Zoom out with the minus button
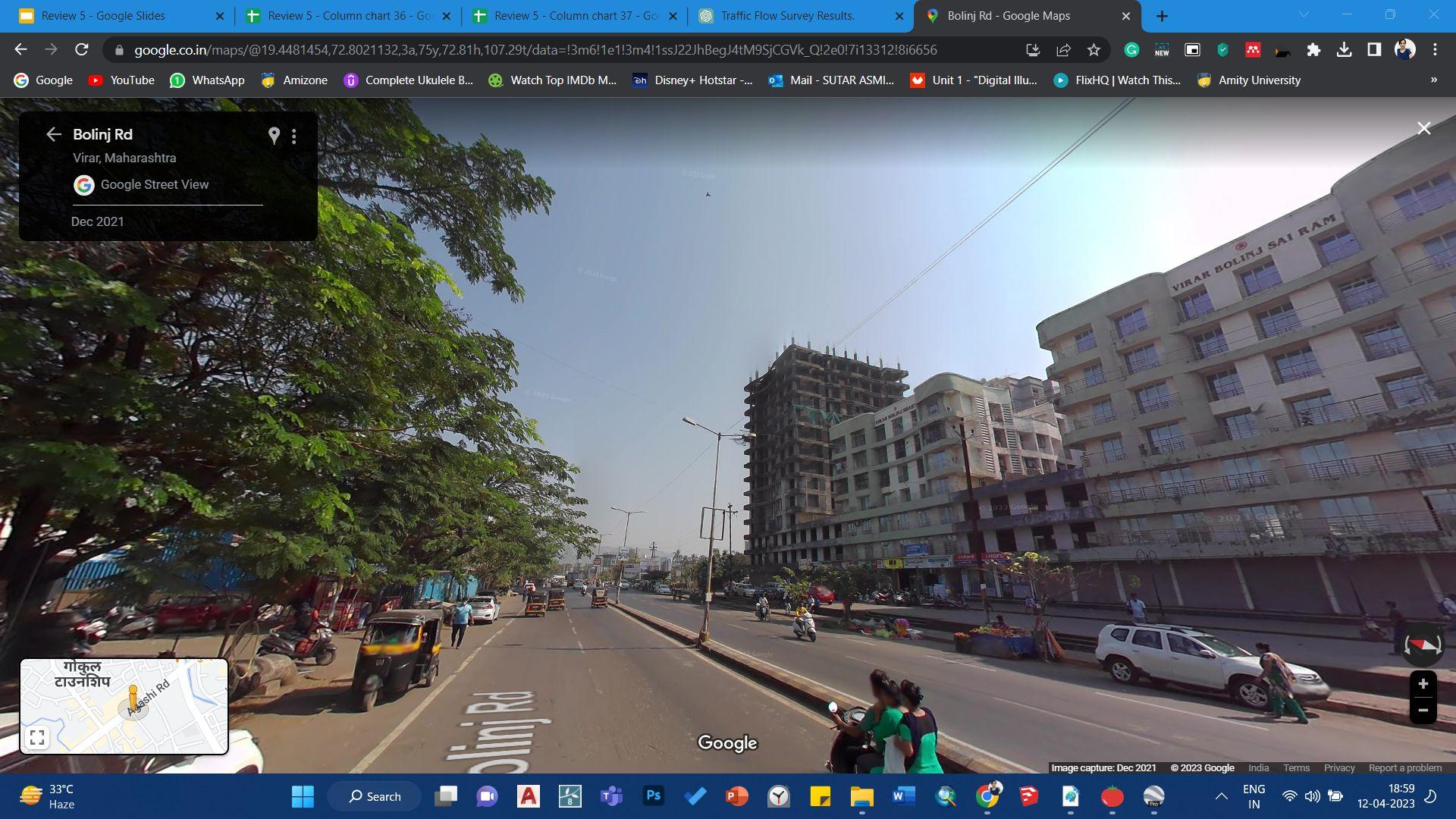Image resolution: width=1456 pixels, height=819 pixels. coord(1423,711)
